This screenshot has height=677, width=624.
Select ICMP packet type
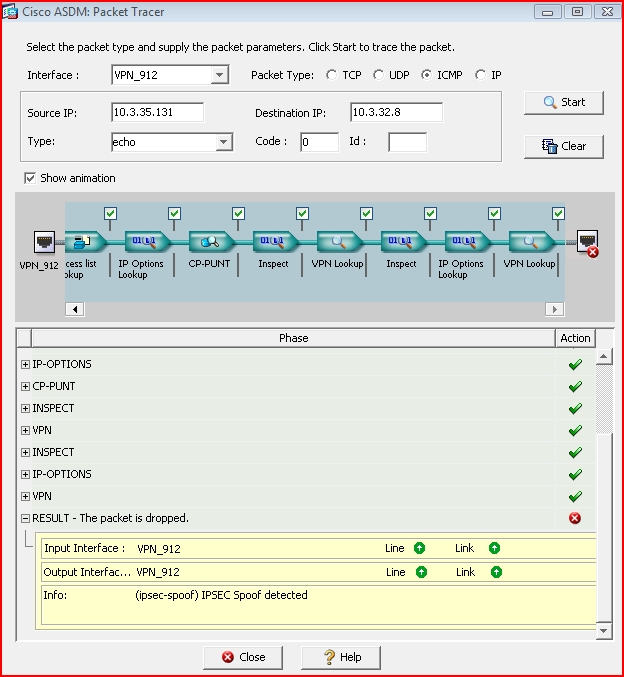pyautogui.click(x=426, y=75)
